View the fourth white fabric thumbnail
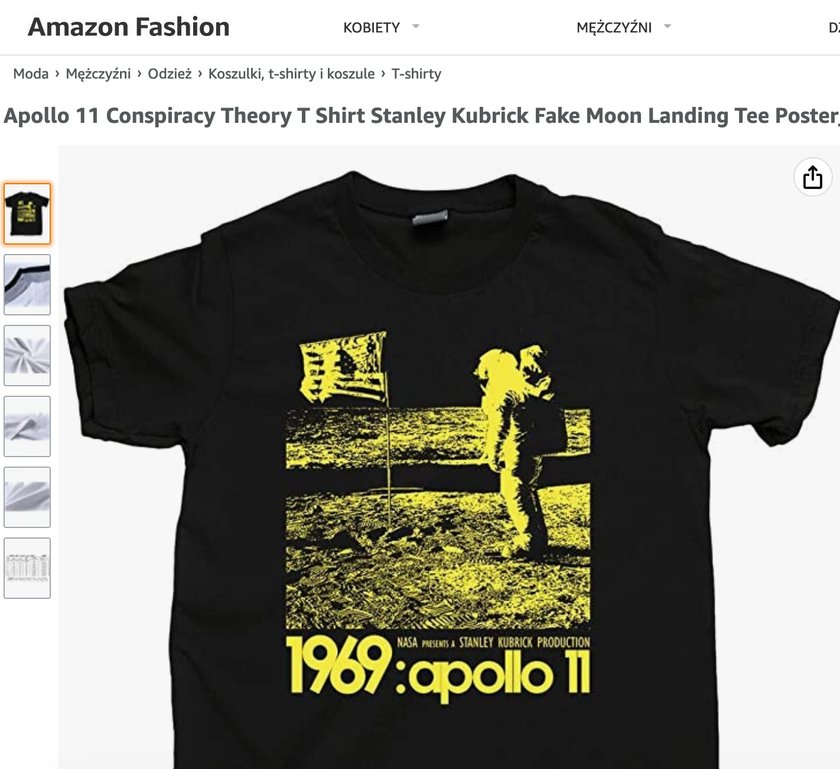The width and height of the screenshot is (840, 769). point(27,427)
